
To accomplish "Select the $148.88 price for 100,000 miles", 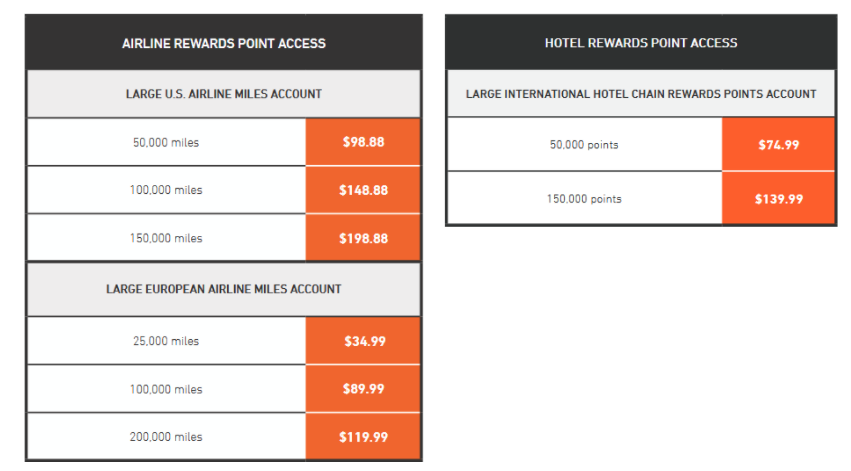I will [x=363, y=190].
